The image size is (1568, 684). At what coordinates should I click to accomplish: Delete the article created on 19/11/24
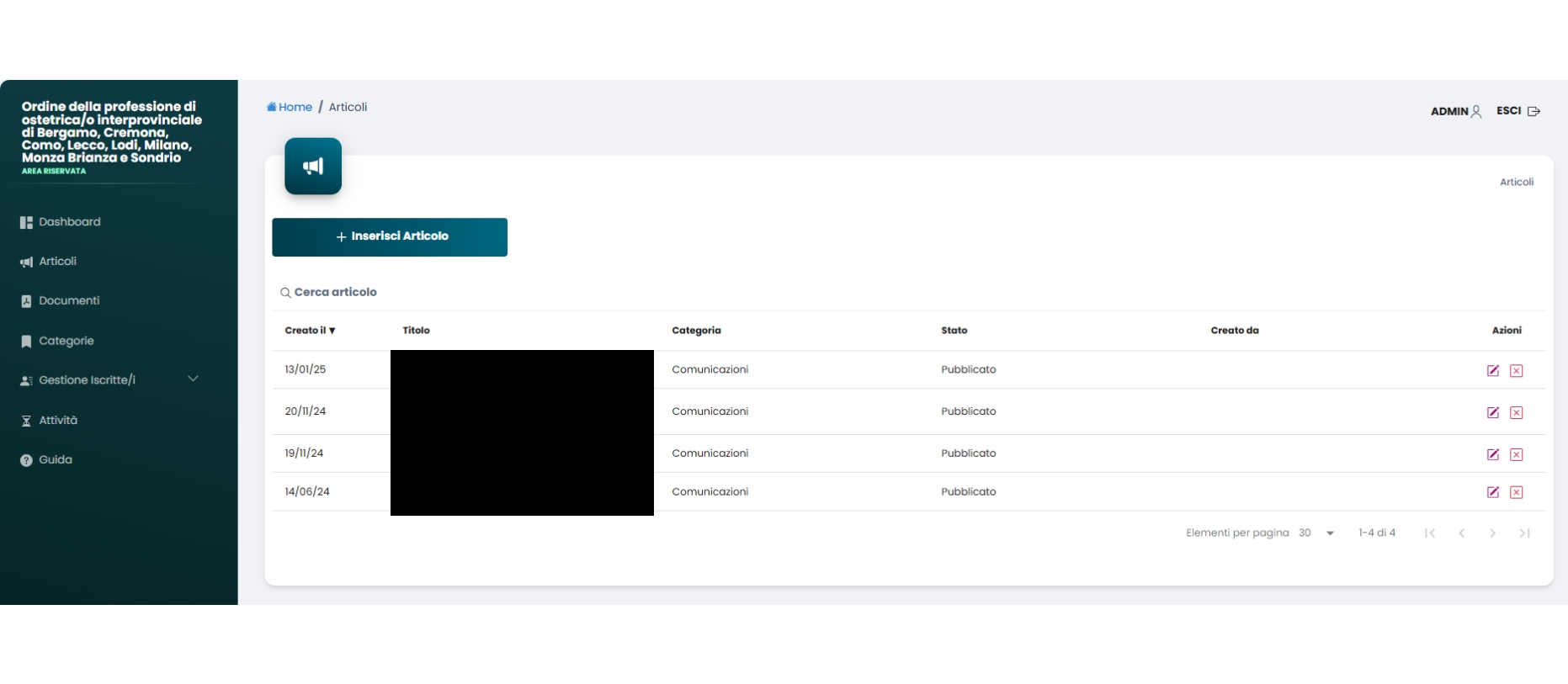pos(1516,454)
